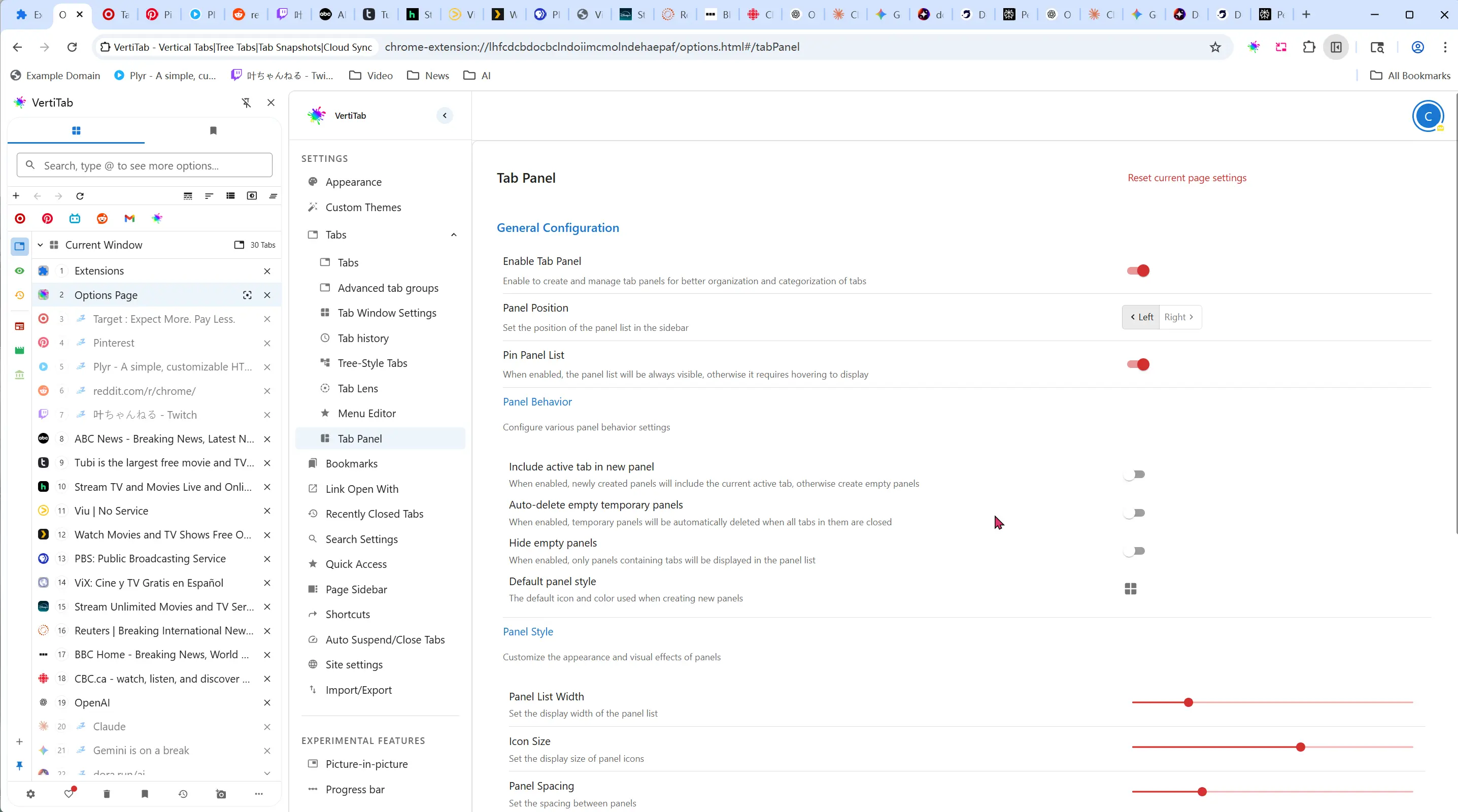
Task: Enable Include active tab in new panel
Action: click(1135, 474)
